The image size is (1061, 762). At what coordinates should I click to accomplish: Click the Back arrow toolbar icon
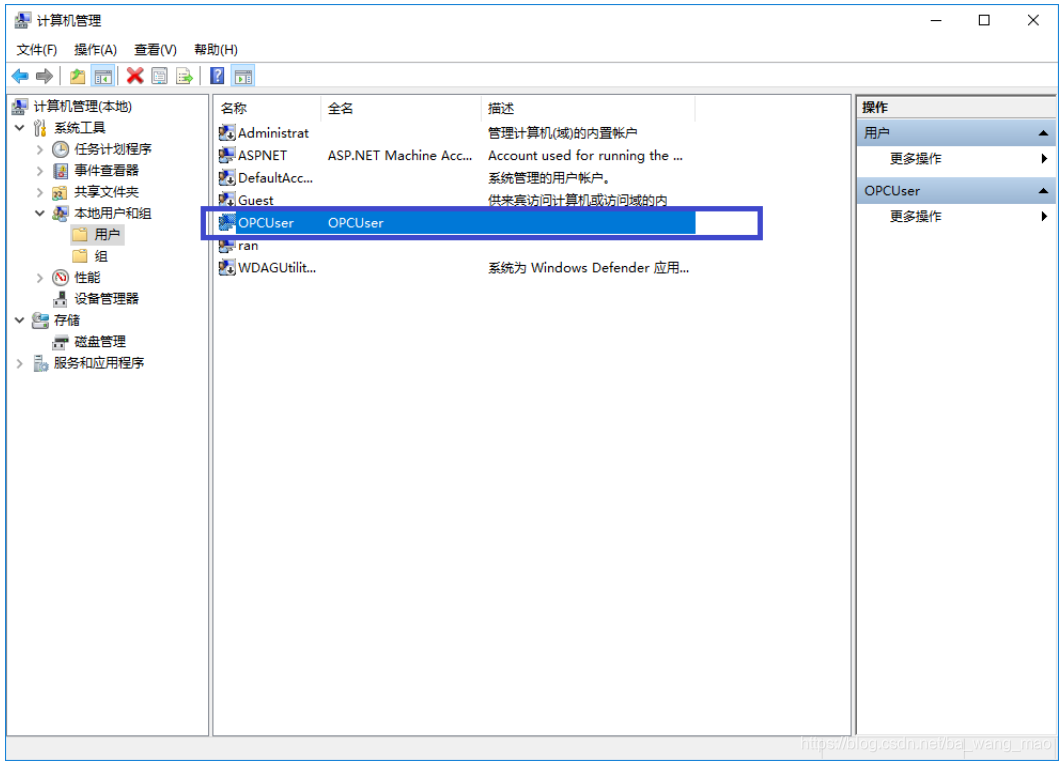(x=20, y=76)
